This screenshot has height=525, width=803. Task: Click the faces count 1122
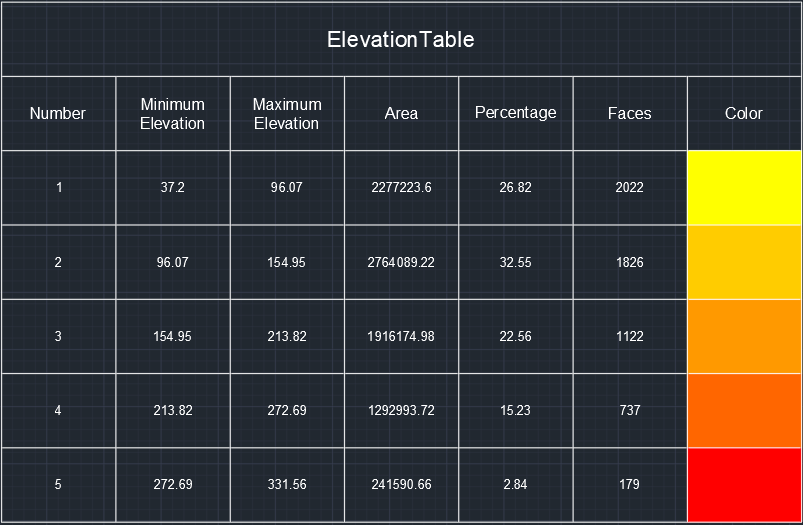[629, 337]
